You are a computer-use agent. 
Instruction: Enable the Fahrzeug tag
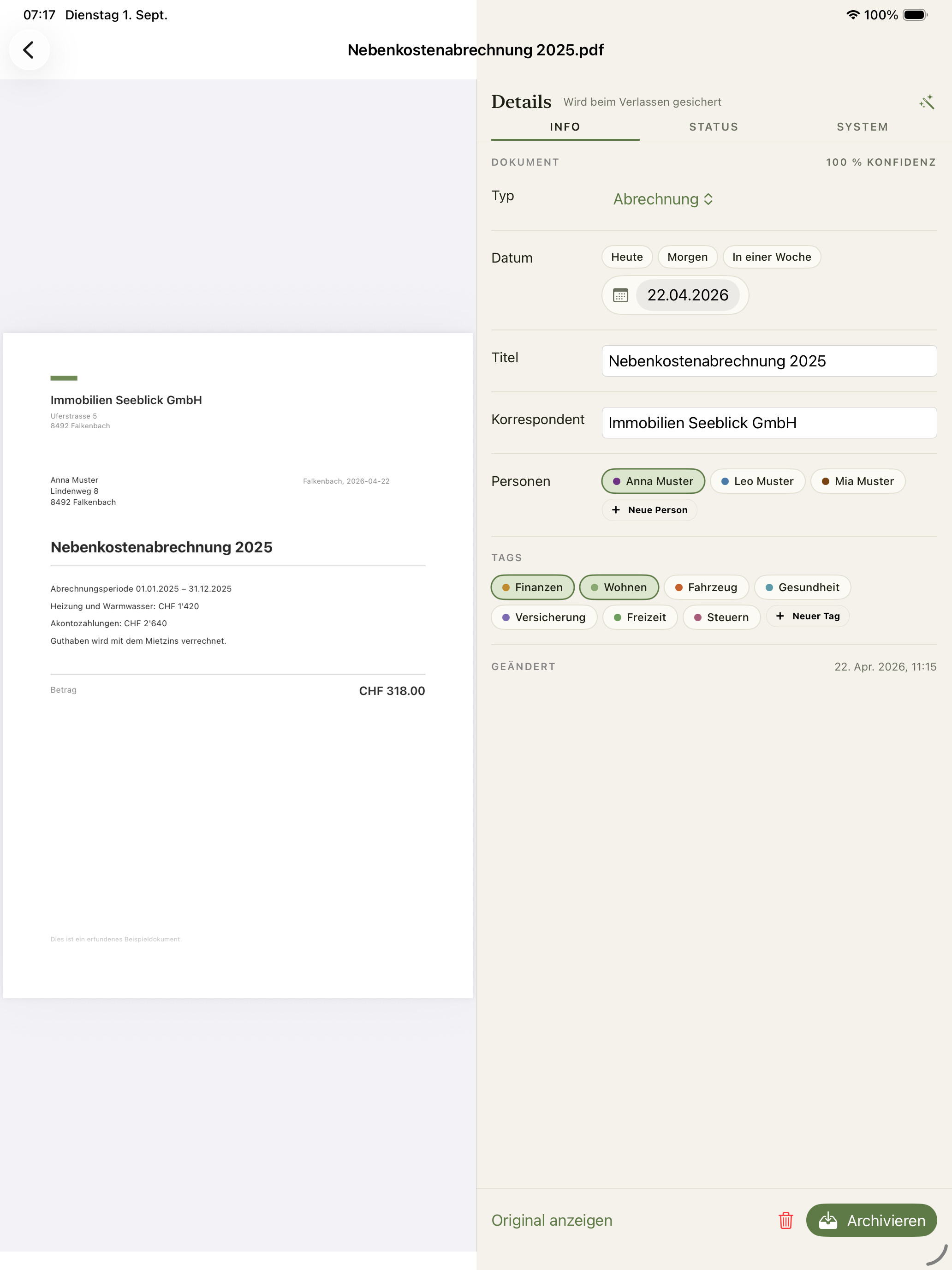[707, 587]
